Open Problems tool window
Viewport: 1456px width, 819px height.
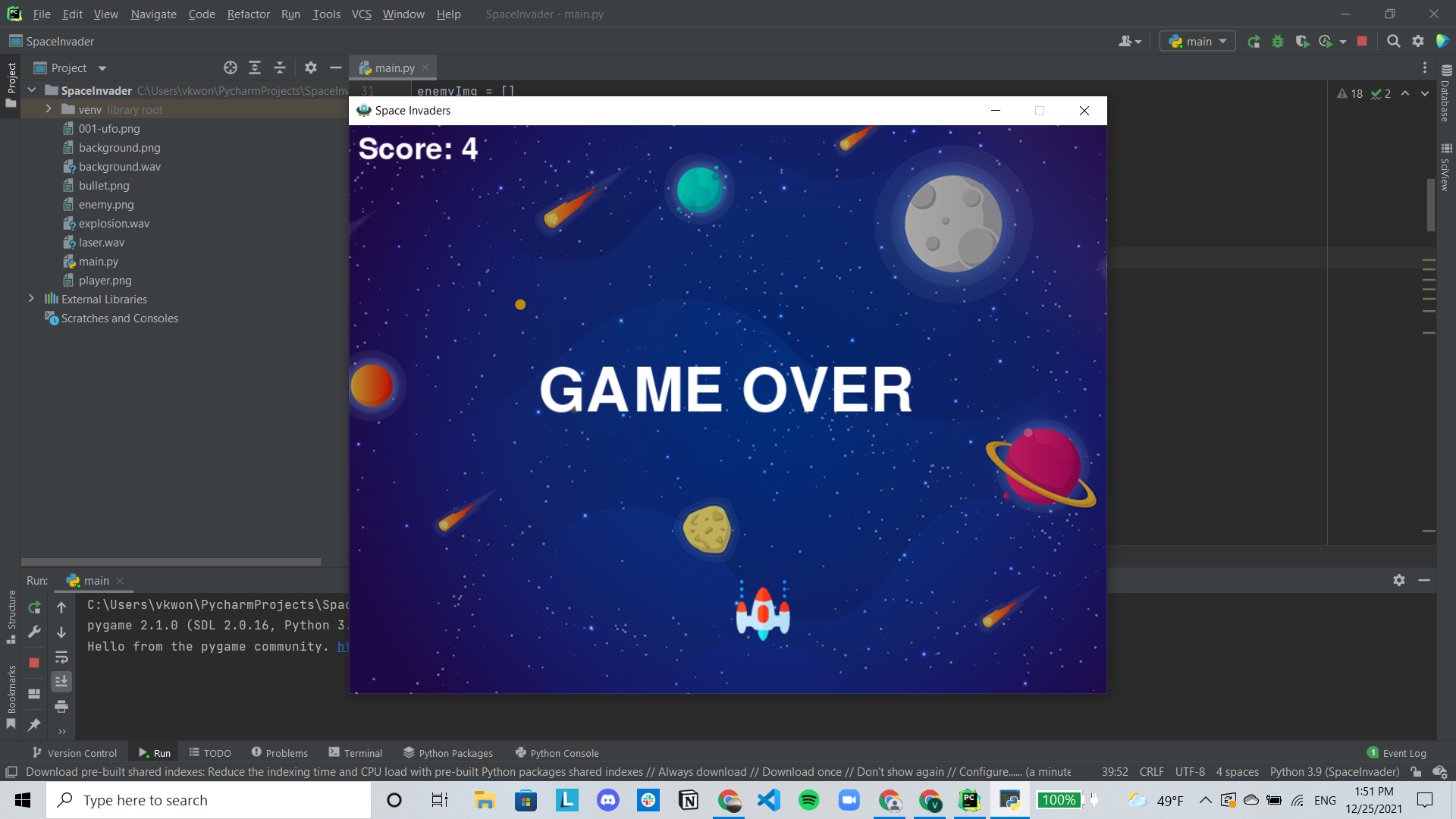pyautogui.click(x=279, y=753)
